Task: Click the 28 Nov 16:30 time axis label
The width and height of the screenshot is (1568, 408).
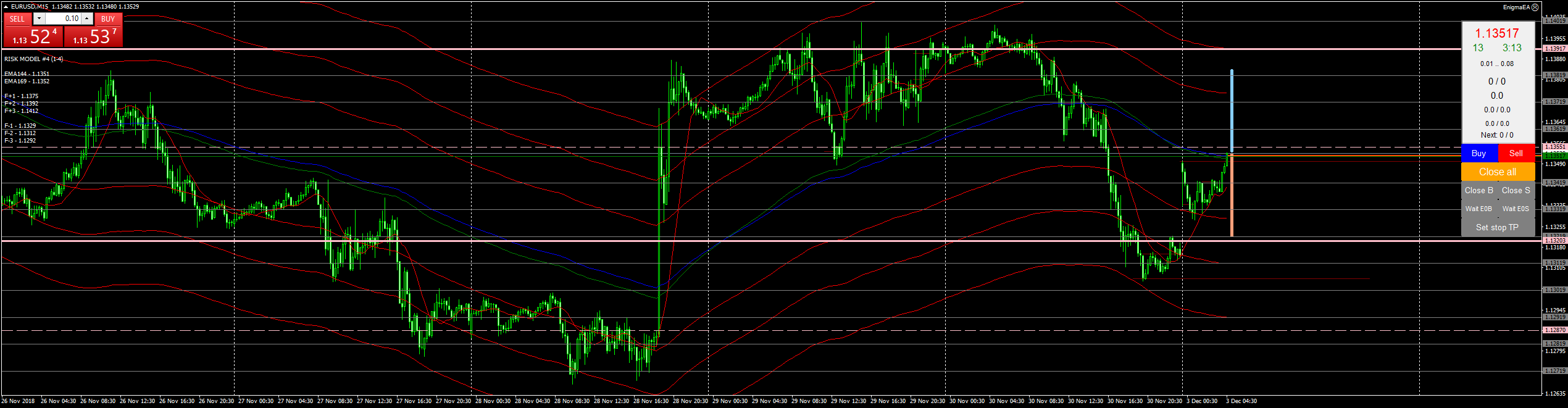Action: (x=651, y=401)
